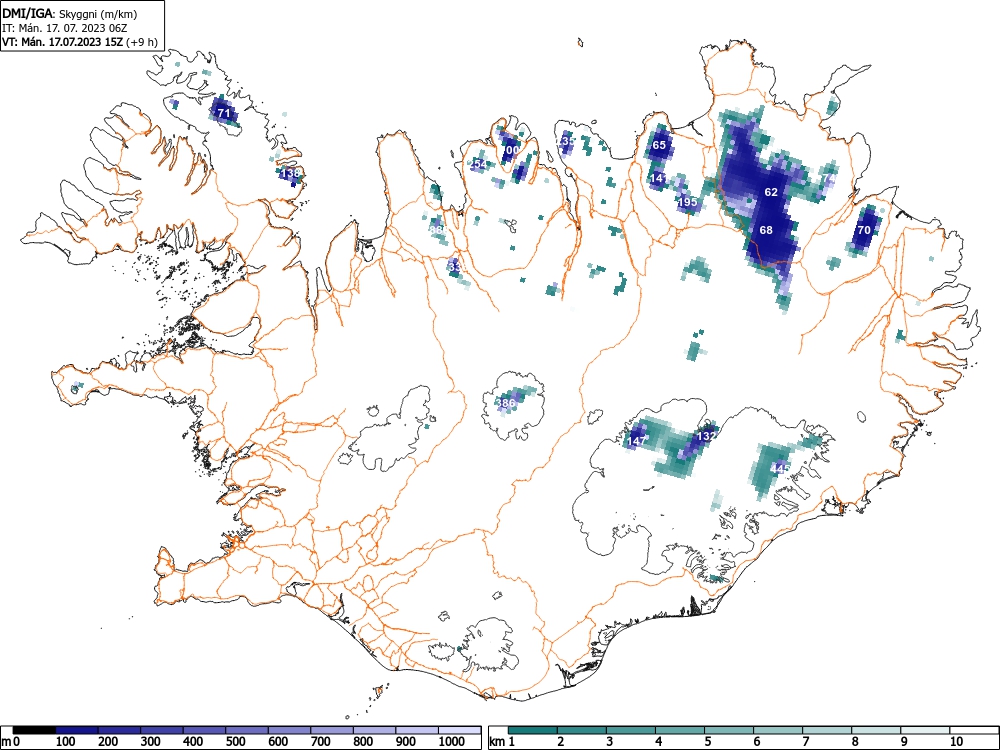1000x750 pixels.
Task: Click the '500' label in the metres legend
Action: point(235,742)
